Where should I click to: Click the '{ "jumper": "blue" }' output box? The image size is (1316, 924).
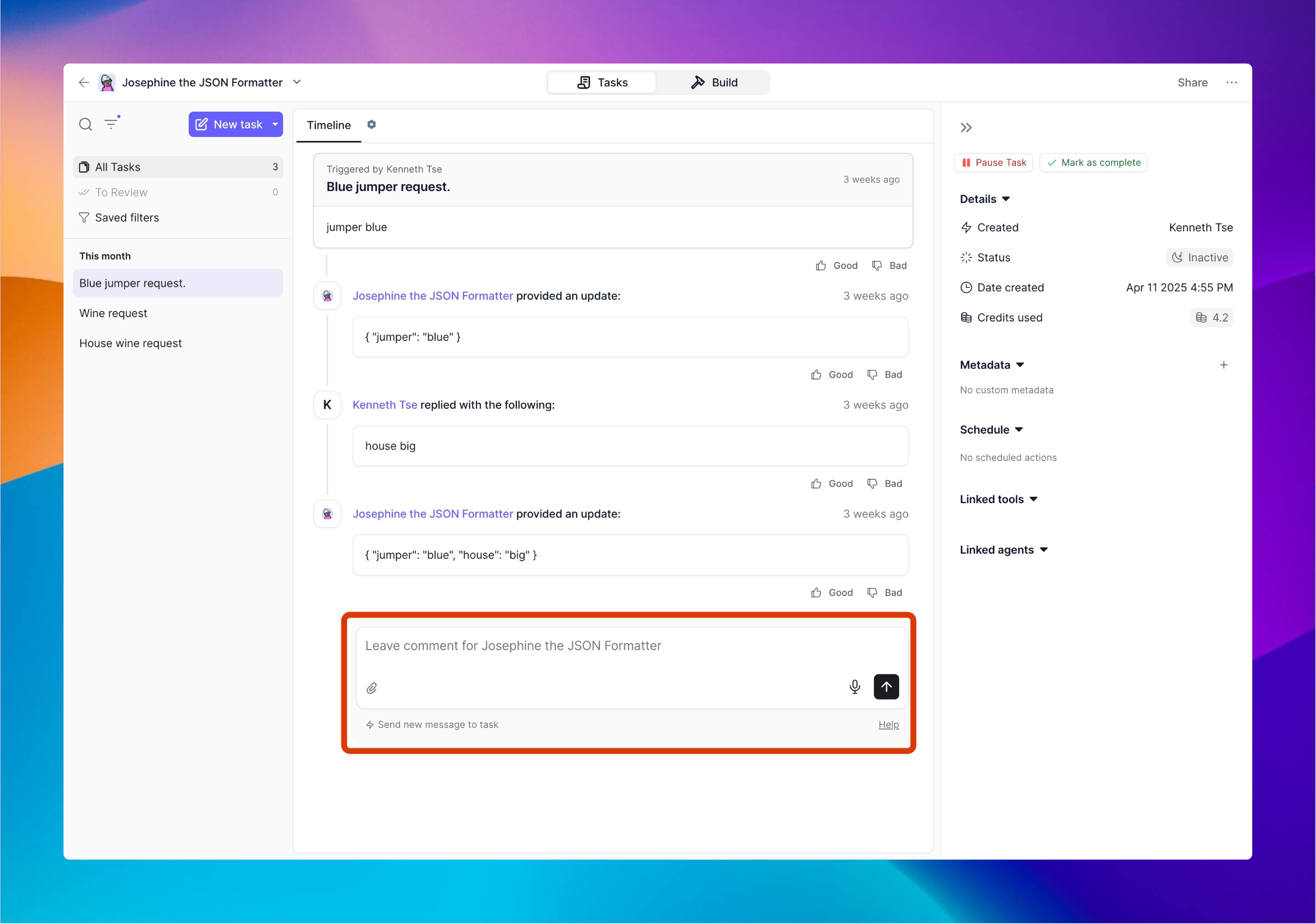(x=630, y=337)
